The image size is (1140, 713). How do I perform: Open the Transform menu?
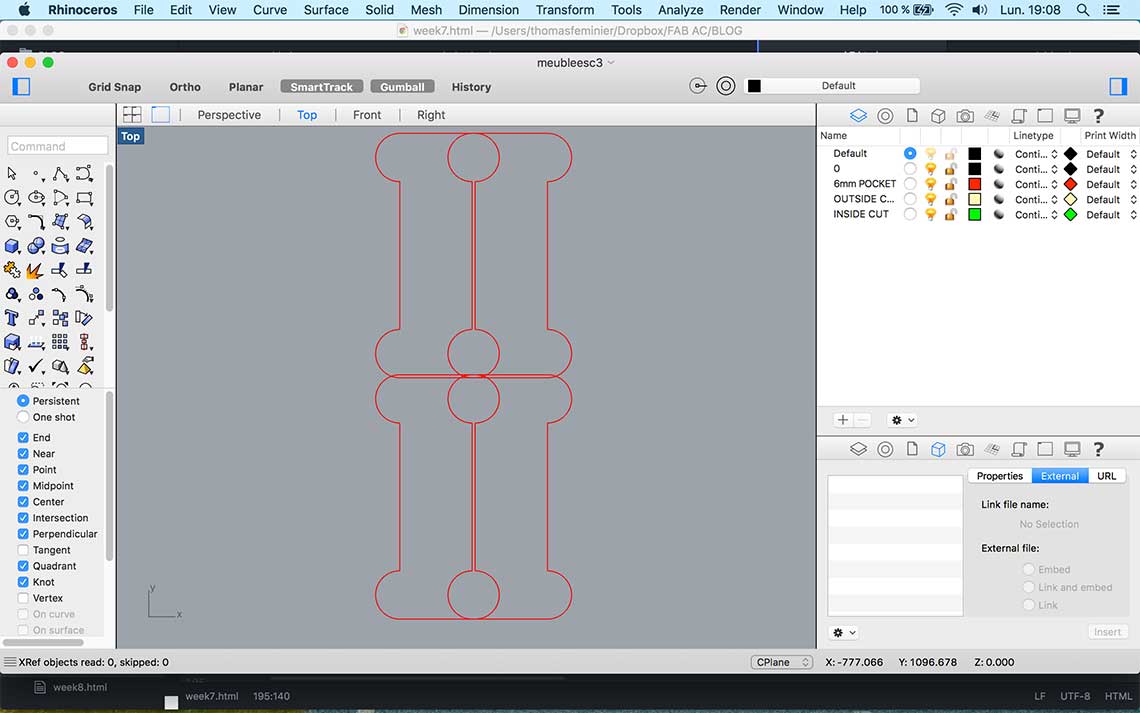[564, 10]
